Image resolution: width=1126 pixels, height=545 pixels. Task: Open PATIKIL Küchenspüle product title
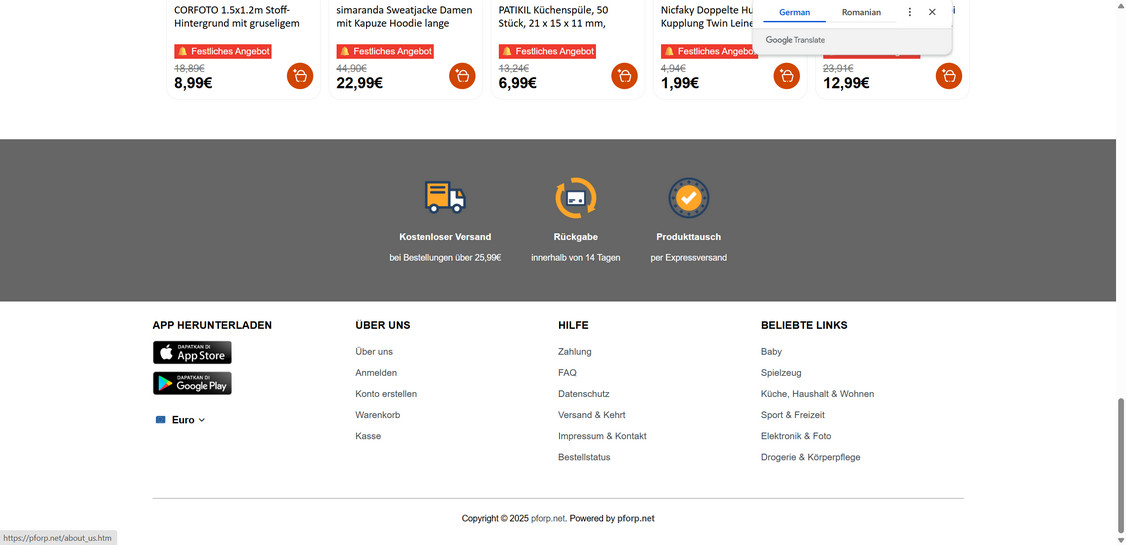click(x=553, y=17)
